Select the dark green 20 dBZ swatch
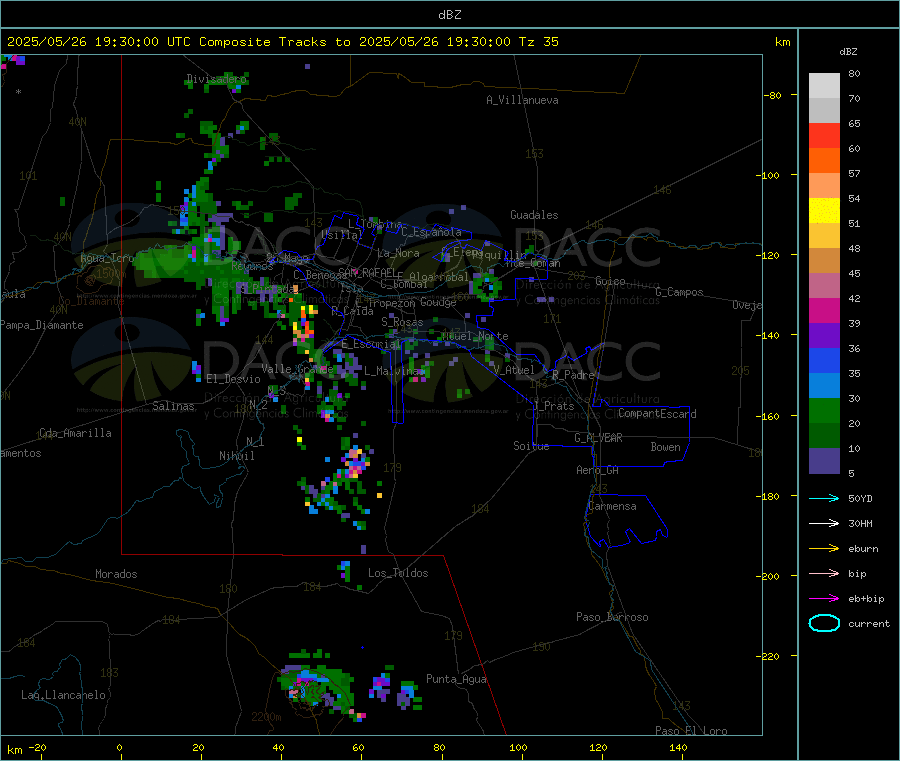 point(824,436)
